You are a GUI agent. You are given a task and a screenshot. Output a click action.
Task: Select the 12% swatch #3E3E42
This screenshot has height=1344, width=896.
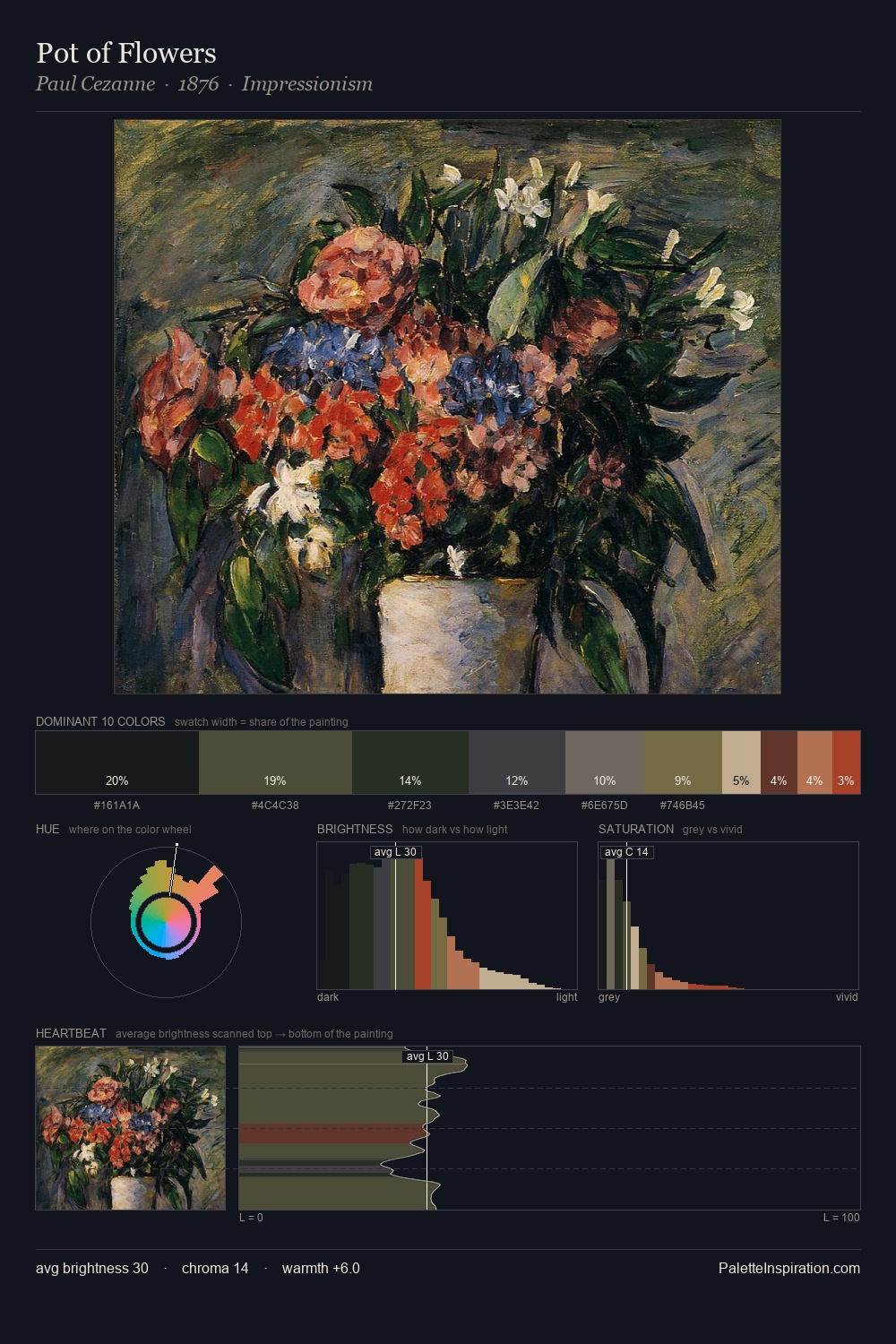point(517,762)
